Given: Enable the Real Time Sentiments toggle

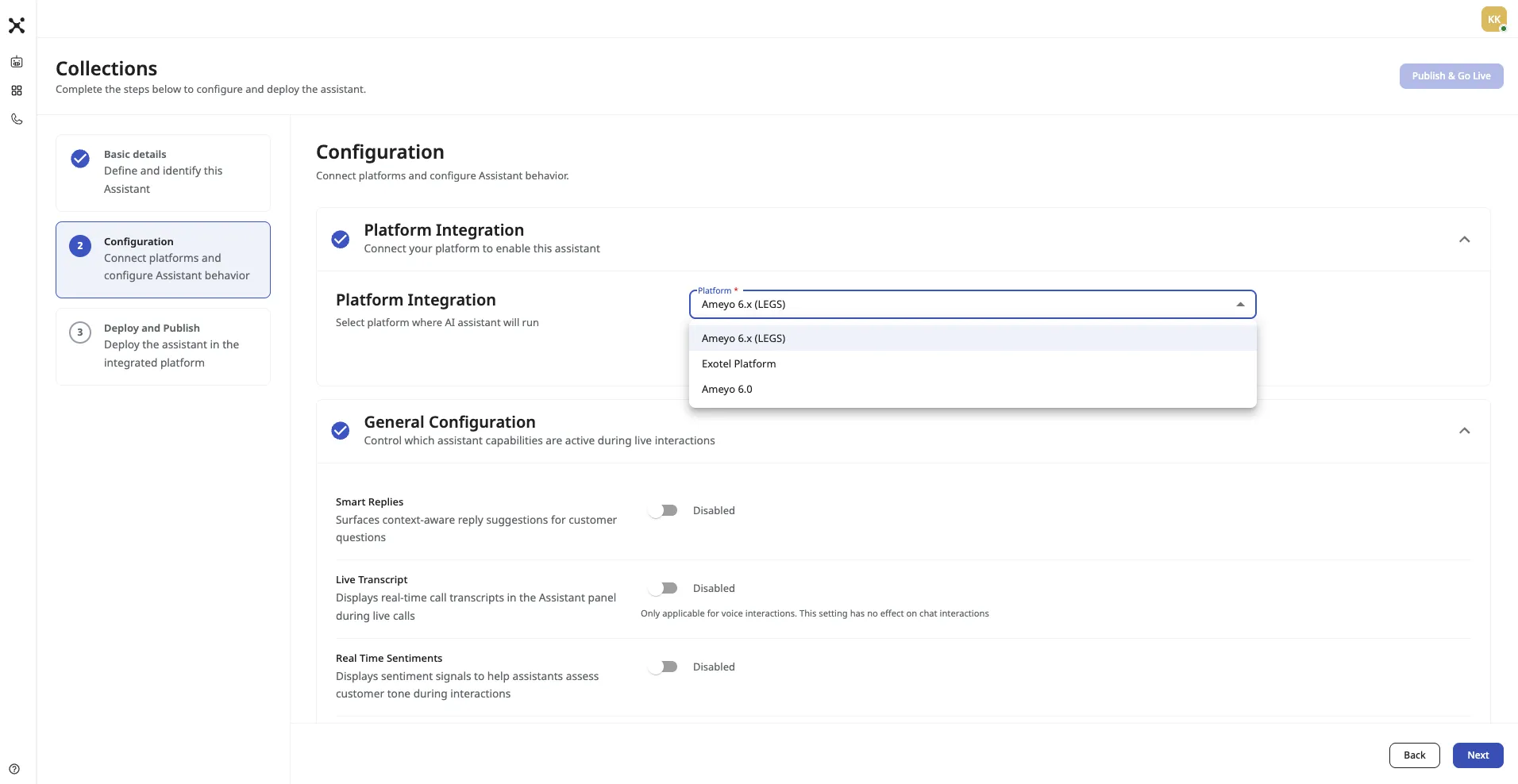Looking at the screenshot, I should tap(663, 667).
